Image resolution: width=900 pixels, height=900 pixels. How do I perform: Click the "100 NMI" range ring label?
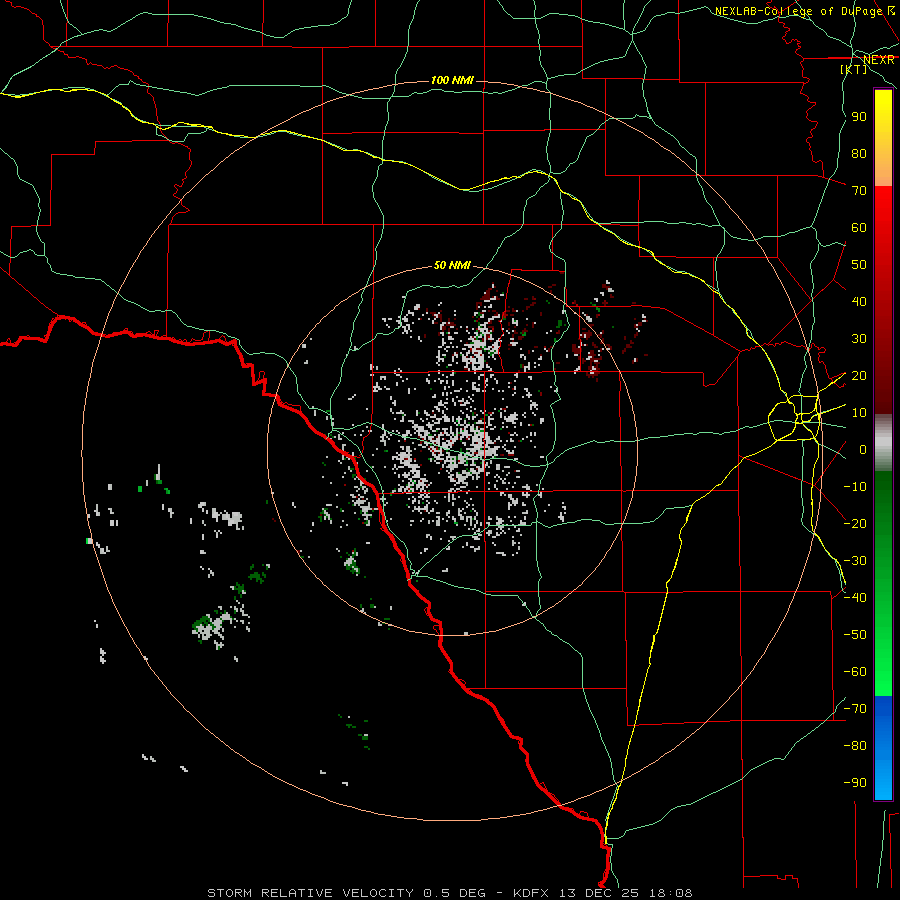click(452, 80)
